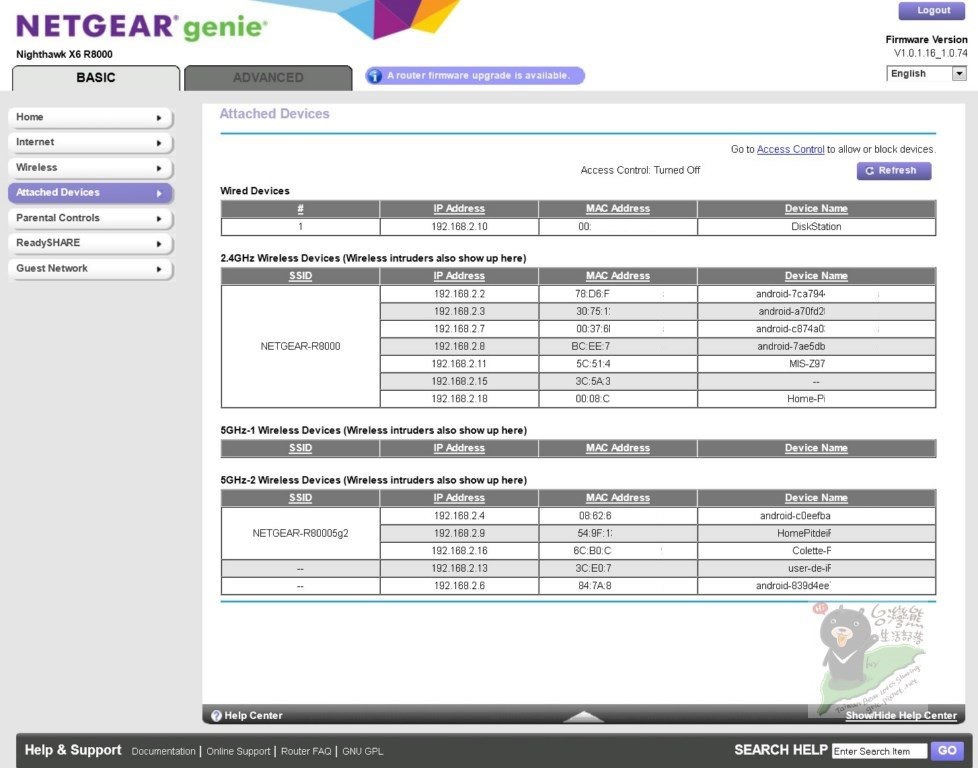Screen dimensions: 978x768
Task: Click the firmware upgrade info icon
Action: coord(374,76)
